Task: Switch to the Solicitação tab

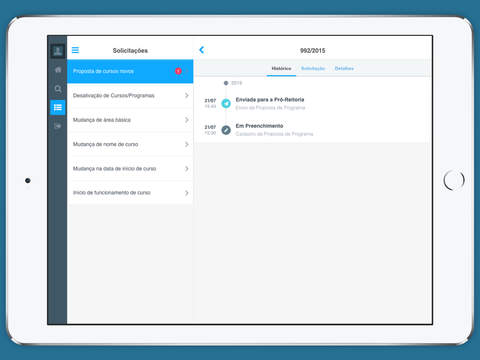Action: [313, 68]
